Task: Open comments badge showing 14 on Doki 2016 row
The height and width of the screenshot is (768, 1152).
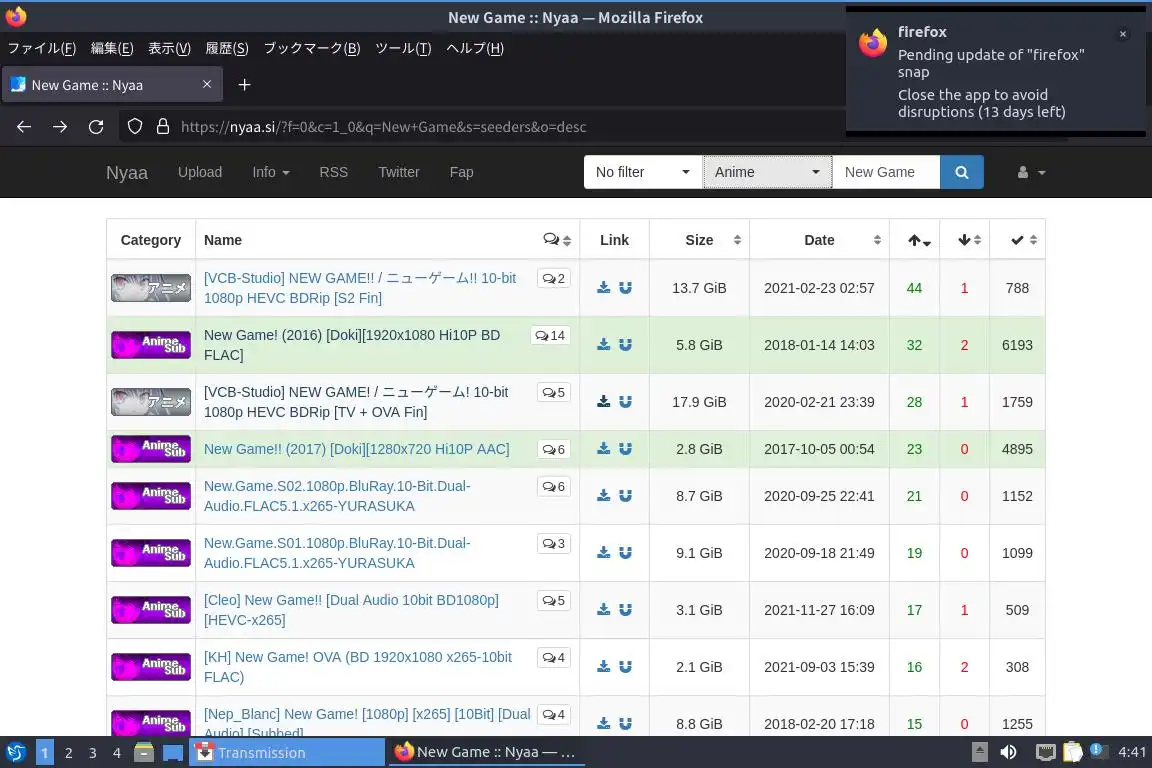Action: click(550, 335)
